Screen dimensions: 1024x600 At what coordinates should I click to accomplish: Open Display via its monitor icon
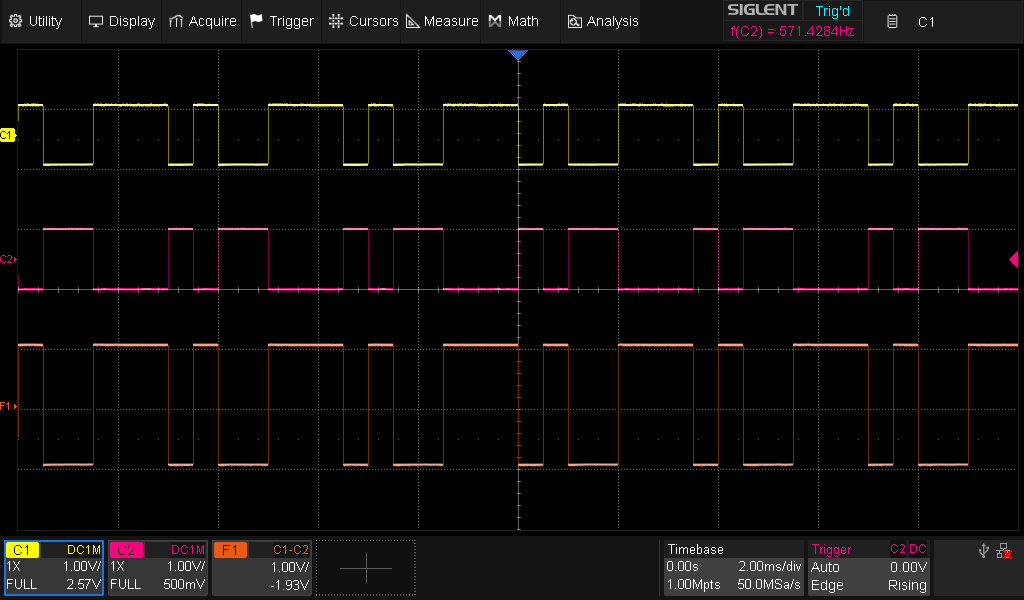[x=96, y=21]
